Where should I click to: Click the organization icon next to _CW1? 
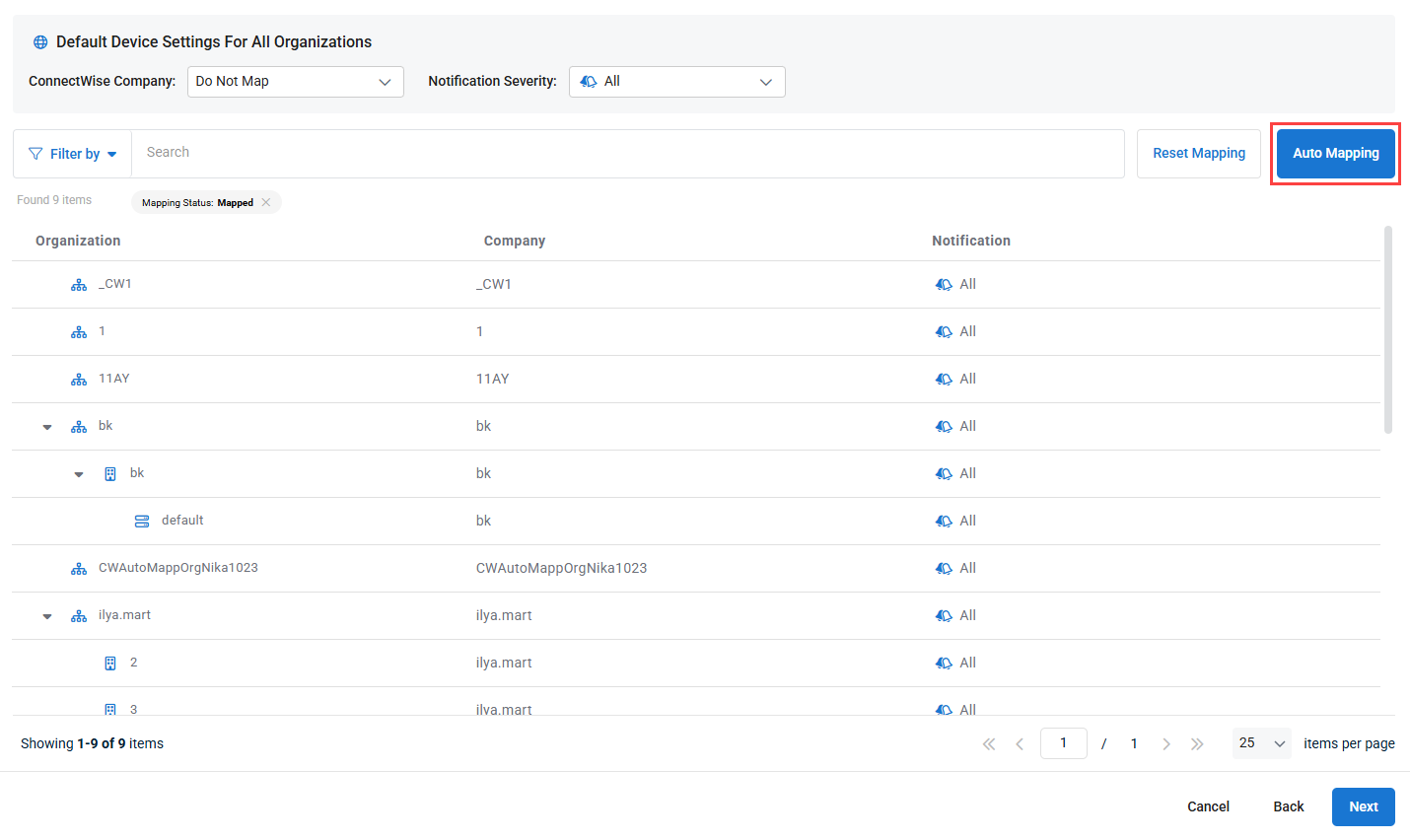point(79,285)
